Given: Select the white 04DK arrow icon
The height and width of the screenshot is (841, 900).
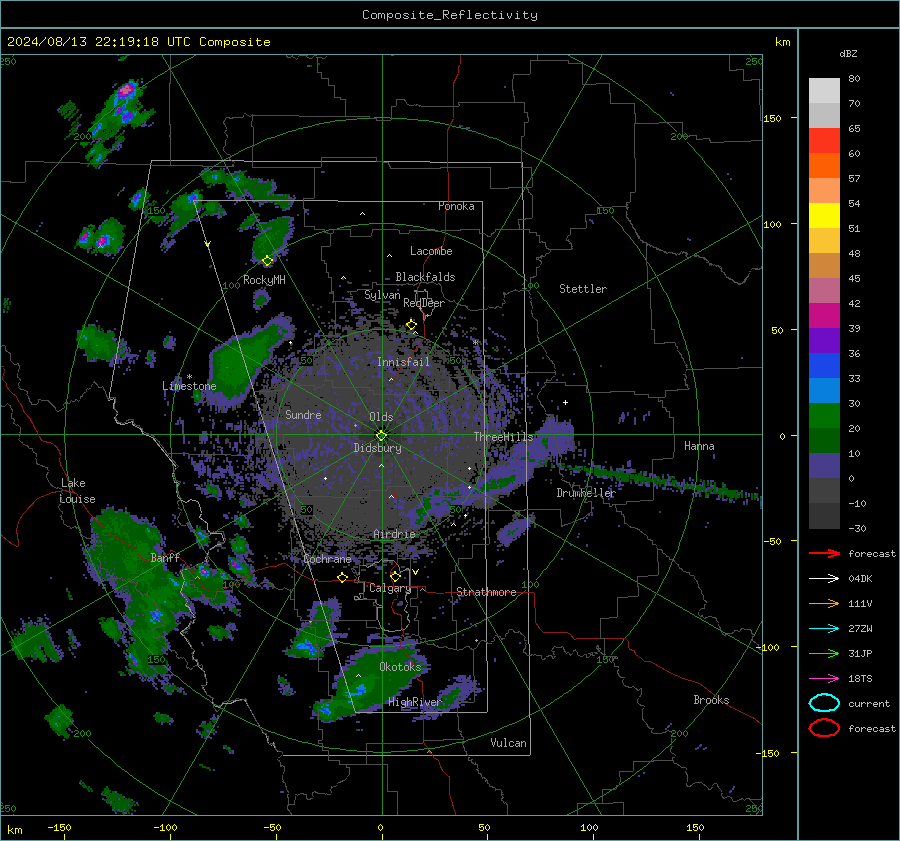Looking at the screenshot, I should (824, 578).
